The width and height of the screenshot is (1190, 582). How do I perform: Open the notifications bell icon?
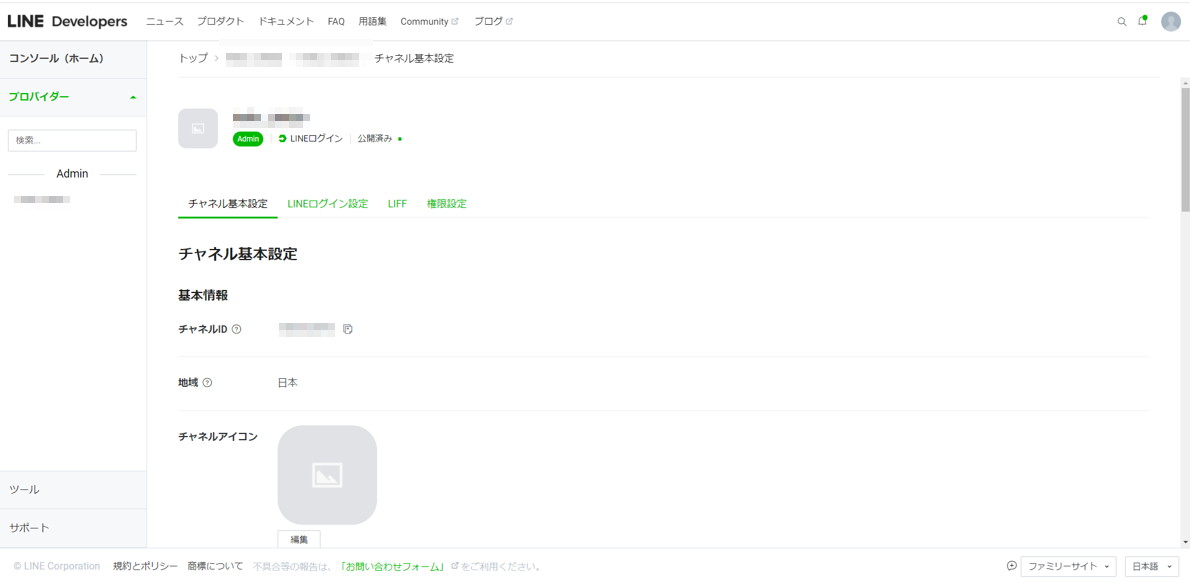1142,21
